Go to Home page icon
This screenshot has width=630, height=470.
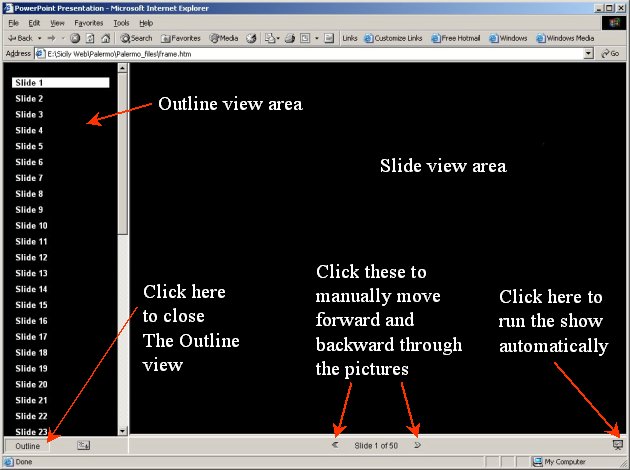pyautogui.click(x=105, y=38)
